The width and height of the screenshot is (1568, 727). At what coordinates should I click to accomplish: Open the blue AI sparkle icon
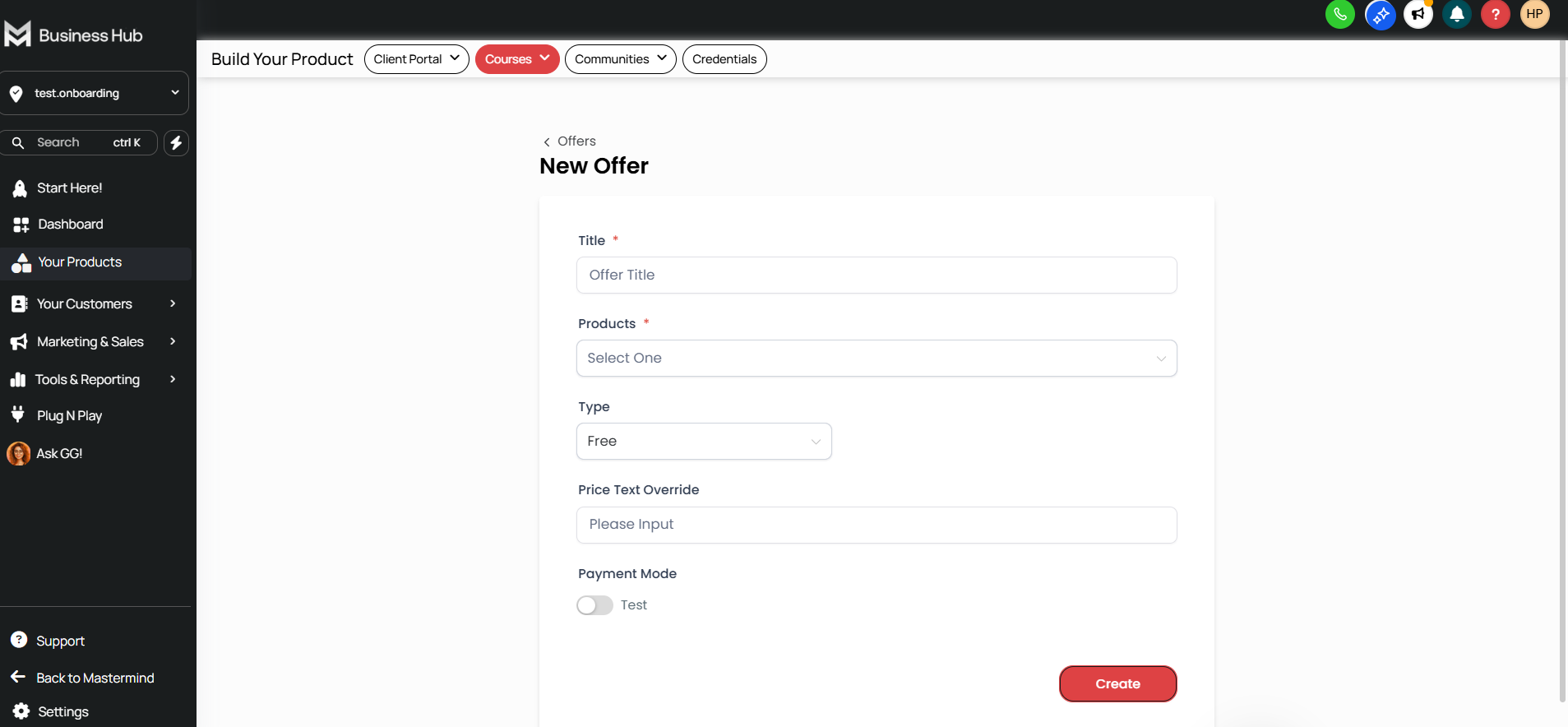pos(1380,14)
